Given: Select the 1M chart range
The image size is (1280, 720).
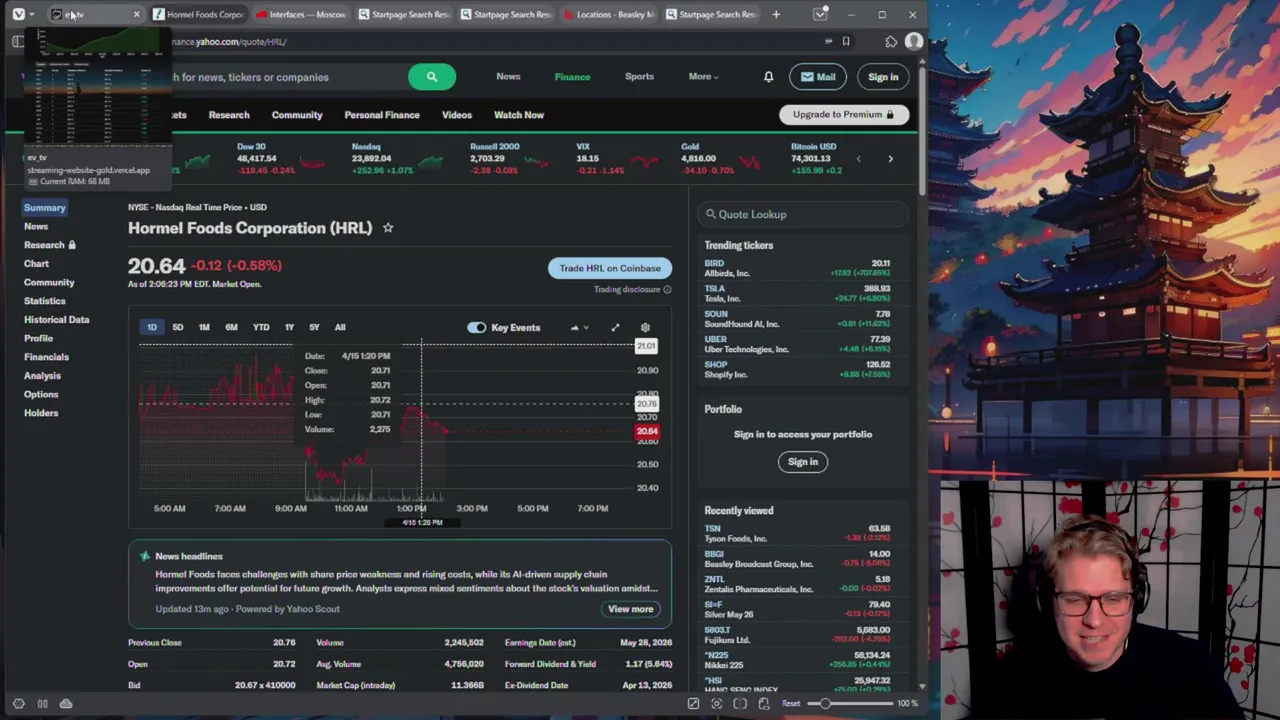Looking at the screenshot, I should [x=204, y=328].
